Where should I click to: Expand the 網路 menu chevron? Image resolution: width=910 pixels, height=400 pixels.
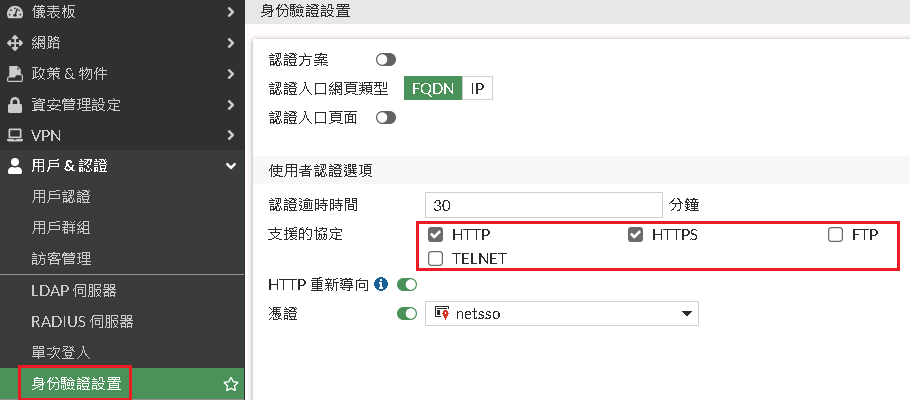[231, 43]
